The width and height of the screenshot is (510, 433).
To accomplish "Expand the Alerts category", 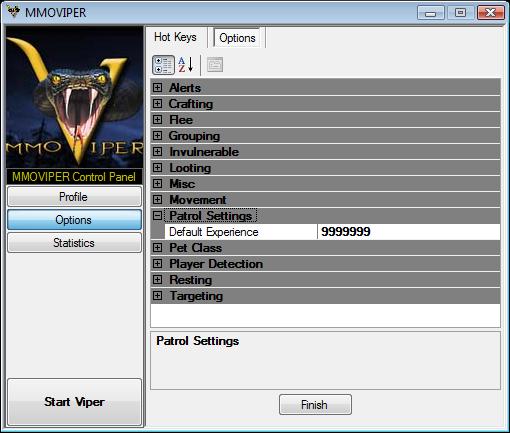I will click(x=157, y=88).
